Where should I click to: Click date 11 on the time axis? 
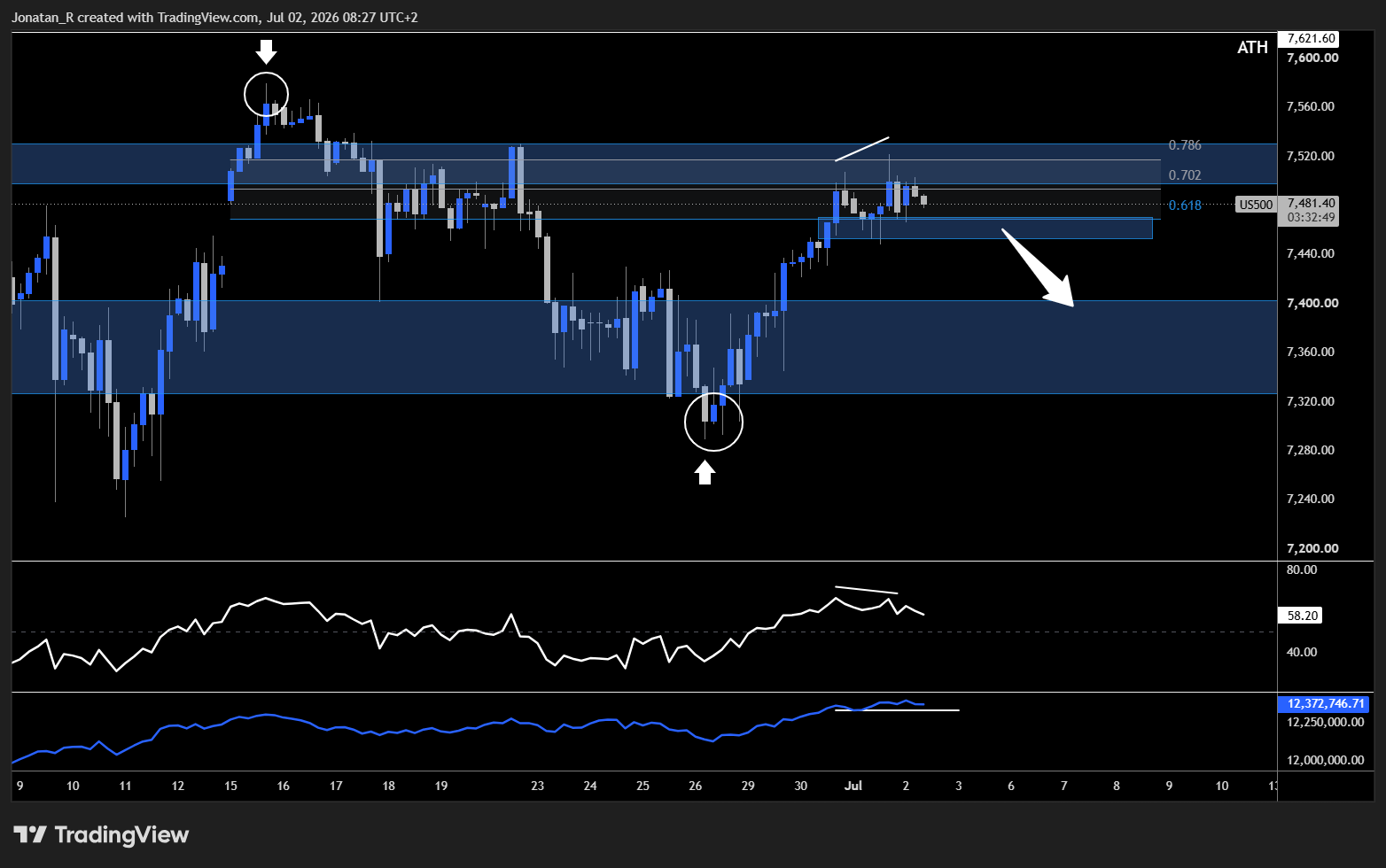point(125,786)
